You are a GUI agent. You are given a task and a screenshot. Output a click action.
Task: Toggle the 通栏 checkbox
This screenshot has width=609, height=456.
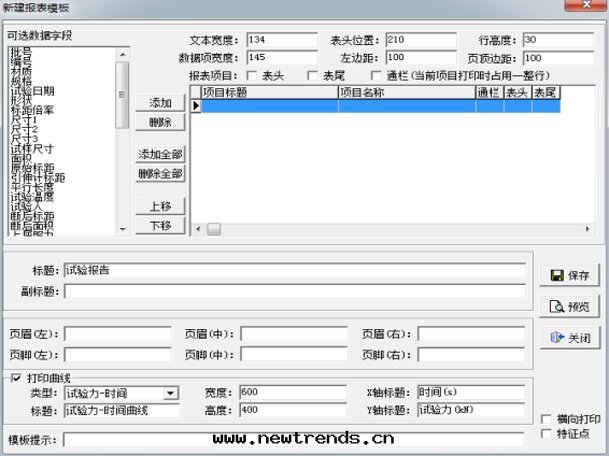tap(377, 75)
